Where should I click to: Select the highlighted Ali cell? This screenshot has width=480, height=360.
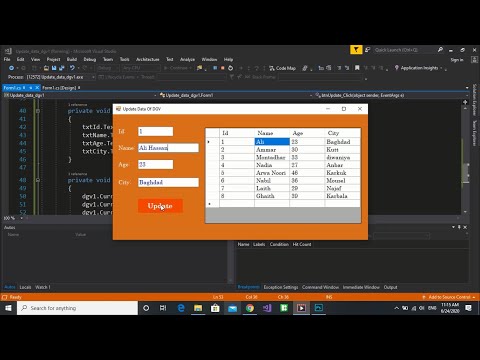[x=272, y=142]
